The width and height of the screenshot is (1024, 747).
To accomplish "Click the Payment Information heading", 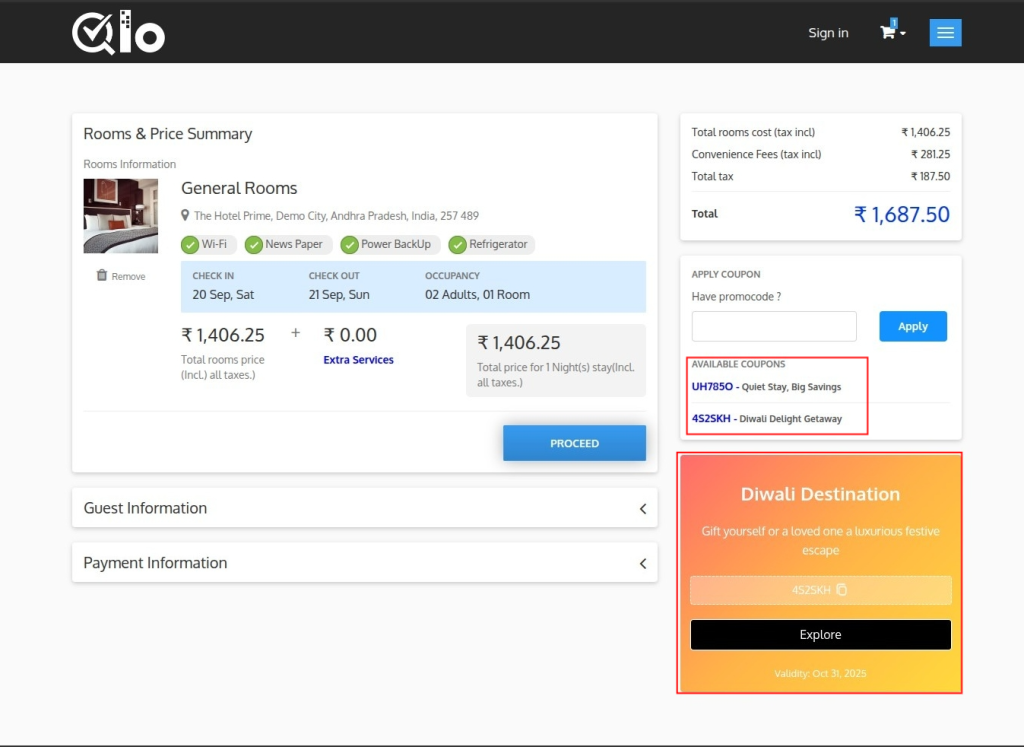I will [155, 563].
